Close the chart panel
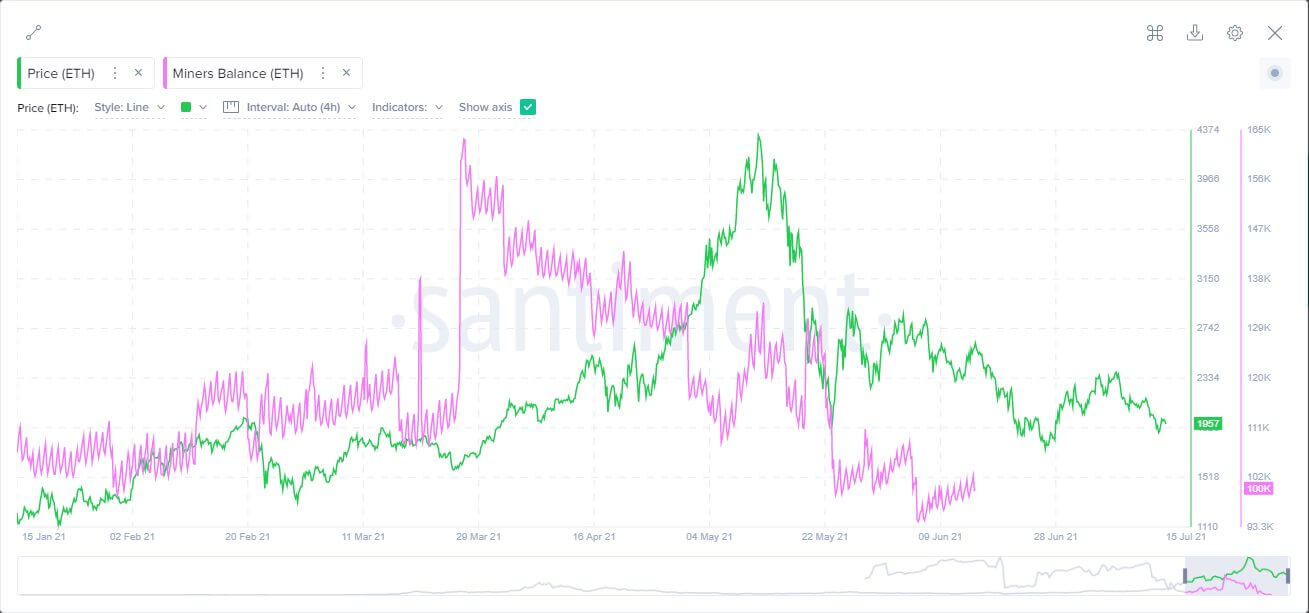 pyautogui.click(x=1275, y=33)
